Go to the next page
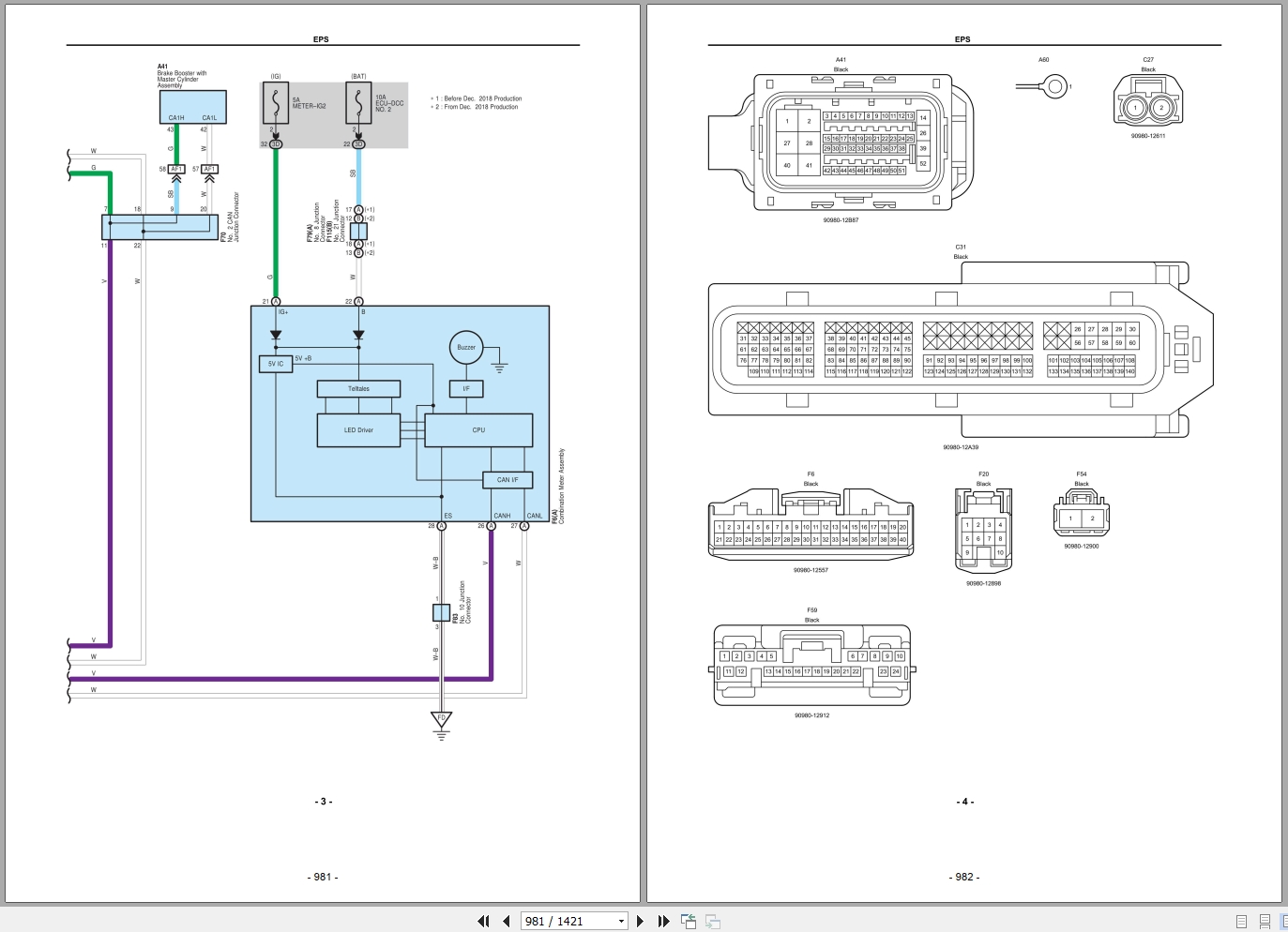The image size is (1288, 932). pyautogui.click(x=641, y=921)
